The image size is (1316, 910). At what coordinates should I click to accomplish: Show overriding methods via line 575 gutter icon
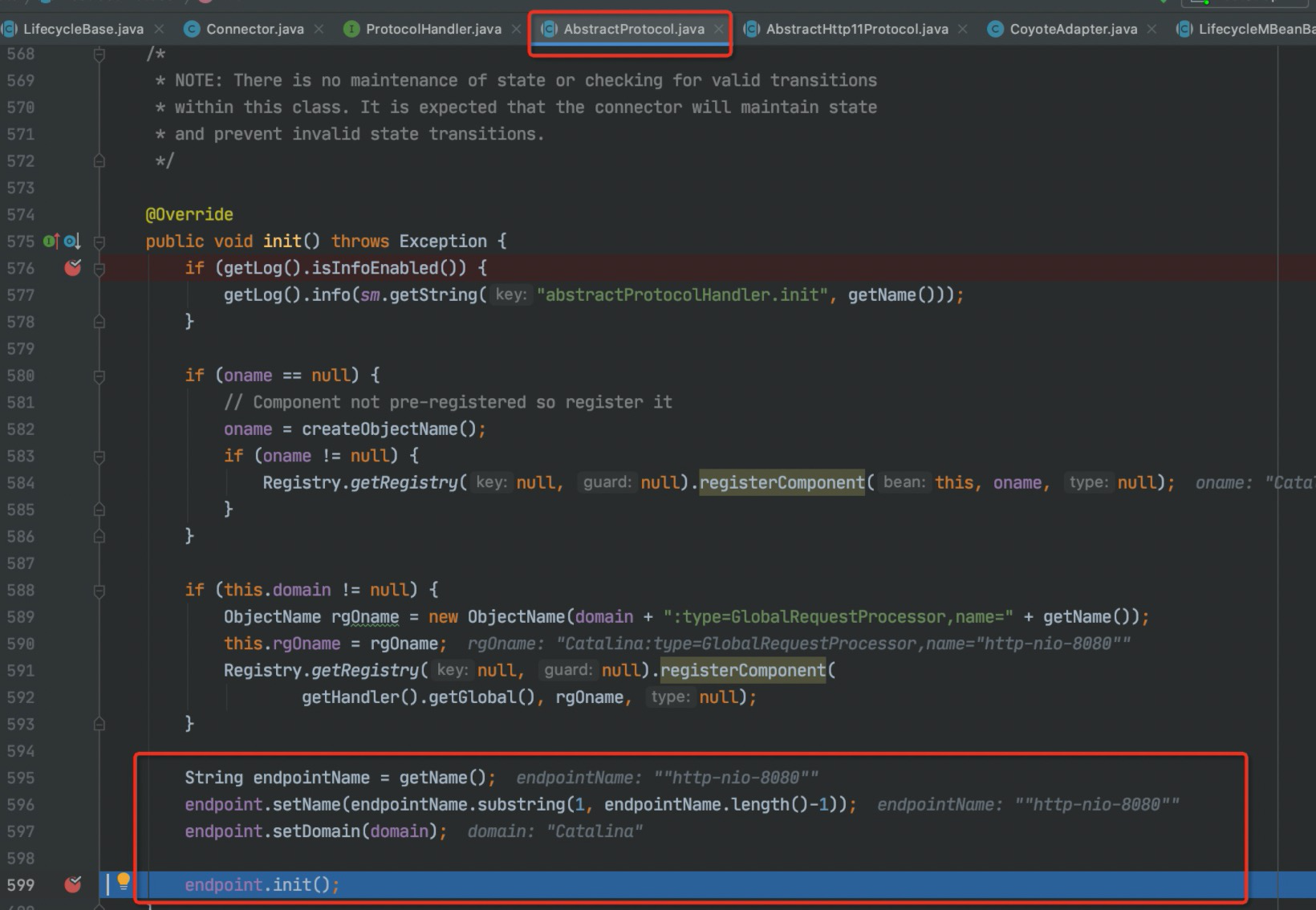[x=72, y=241]
